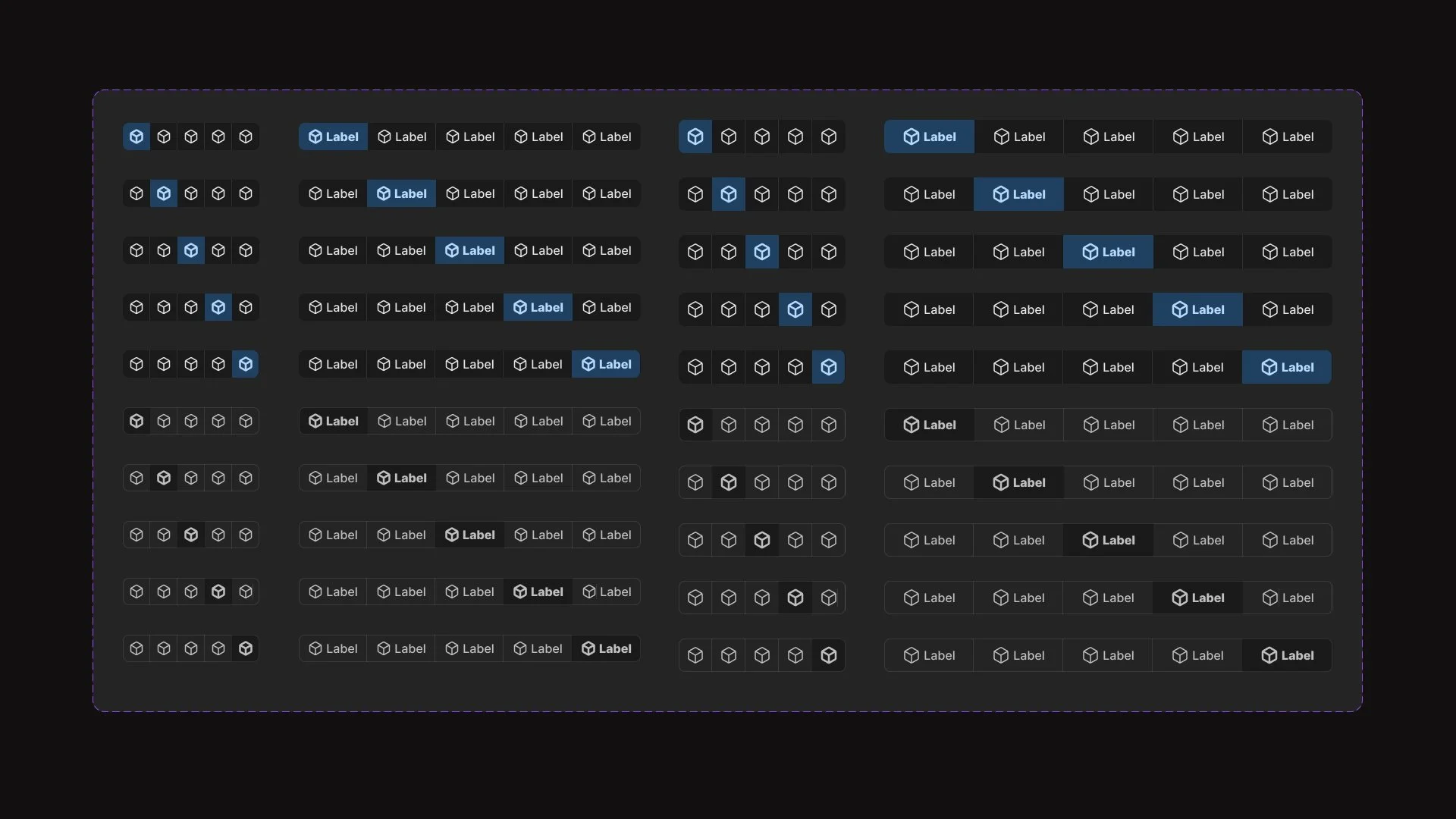This screenshot has width=1456, height=819.
Task: Click blue selected cube in top-left small icon row
Action: click(x=136, y=136)
